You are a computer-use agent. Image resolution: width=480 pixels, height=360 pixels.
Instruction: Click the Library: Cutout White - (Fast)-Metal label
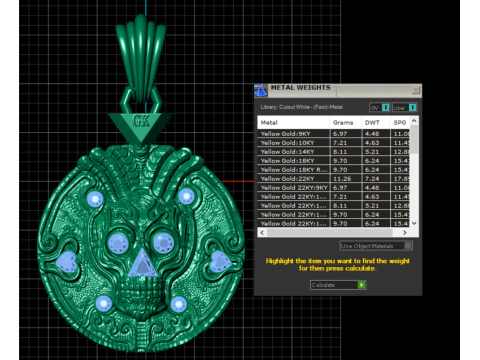pyautogui.click(x=302, y=107)
